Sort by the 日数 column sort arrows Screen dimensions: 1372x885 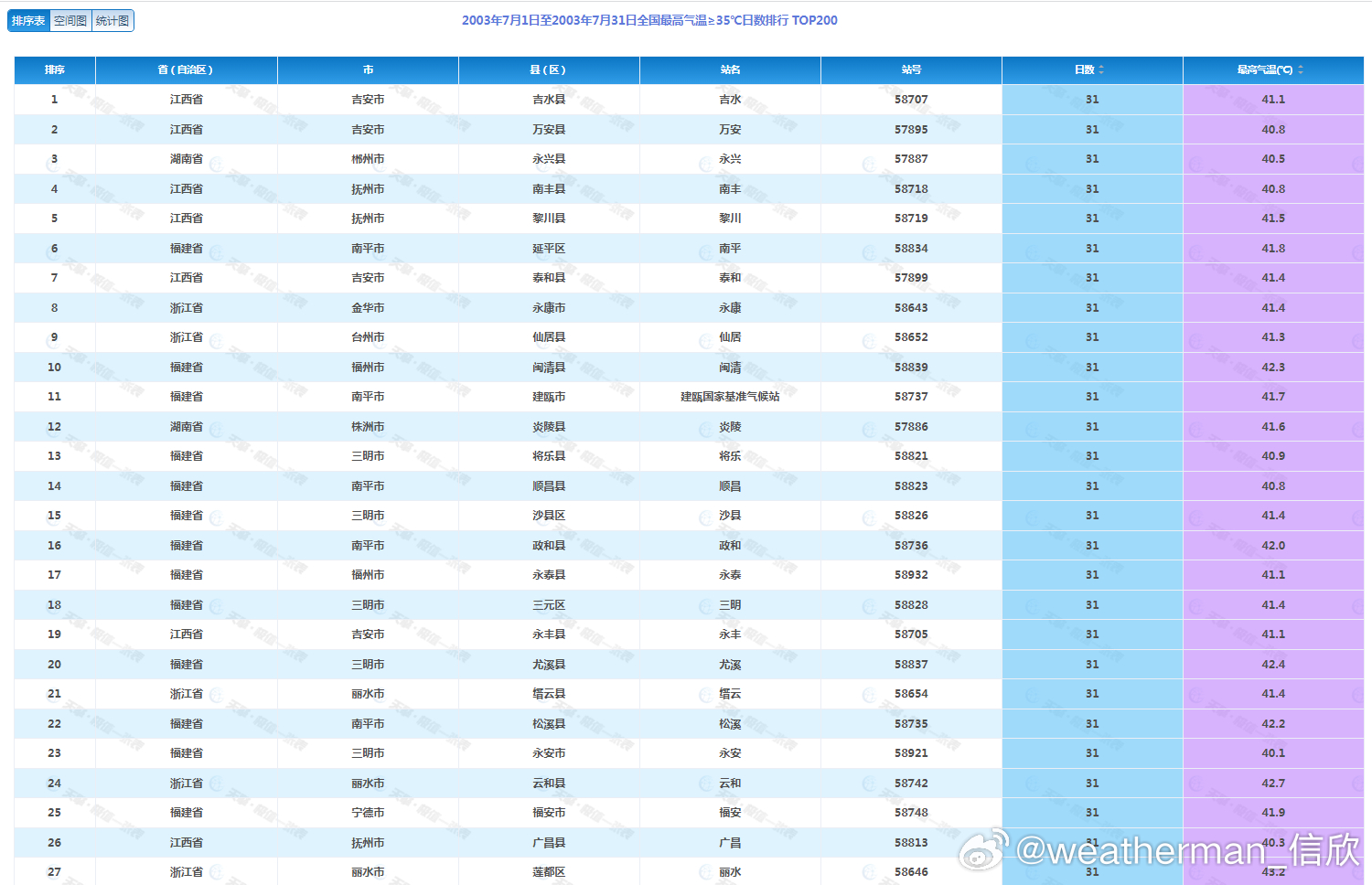pyautogui.click(x=1101, y=69)
